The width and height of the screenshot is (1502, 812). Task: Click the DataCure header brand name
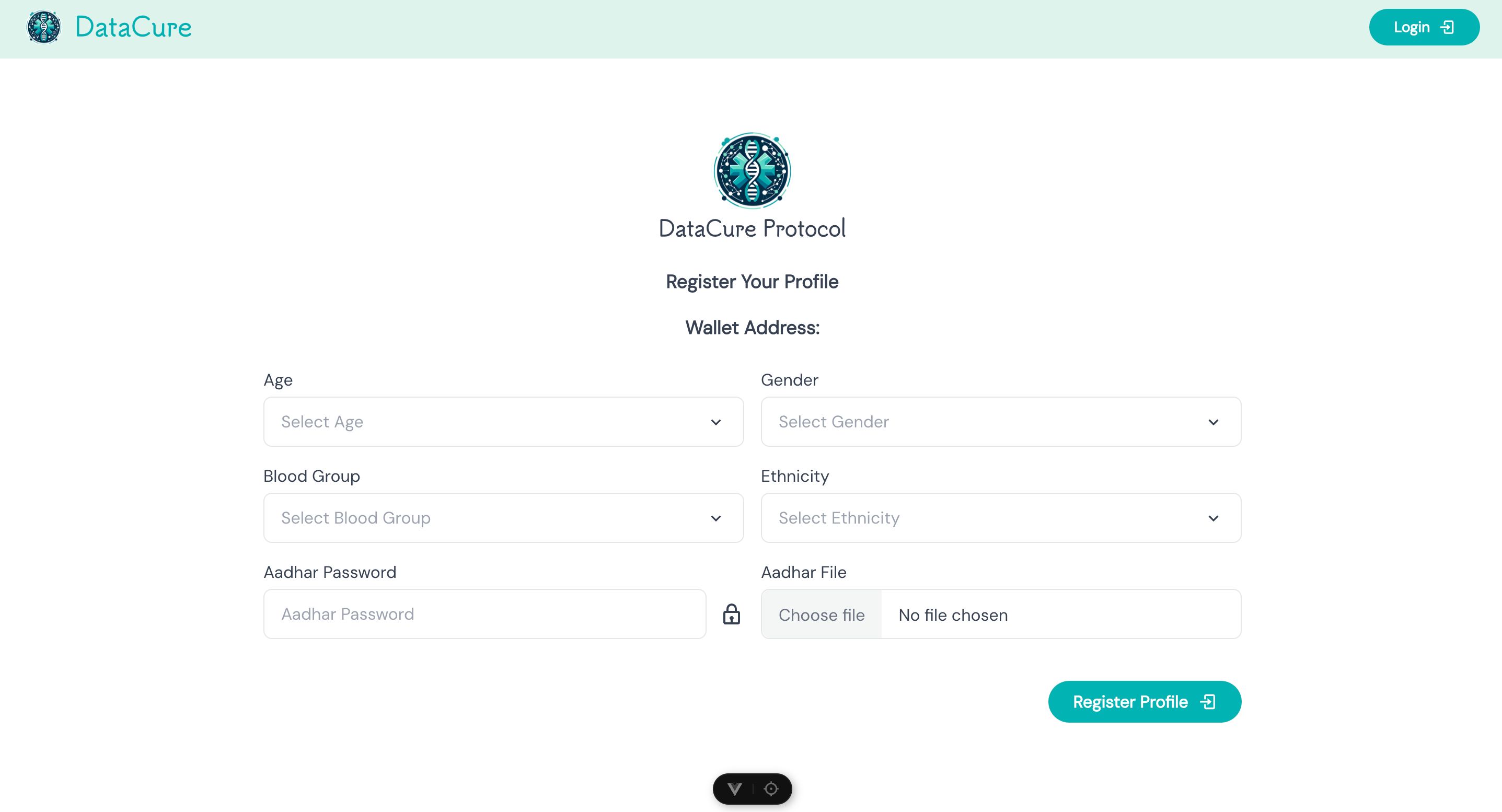(x=133, y=27)
